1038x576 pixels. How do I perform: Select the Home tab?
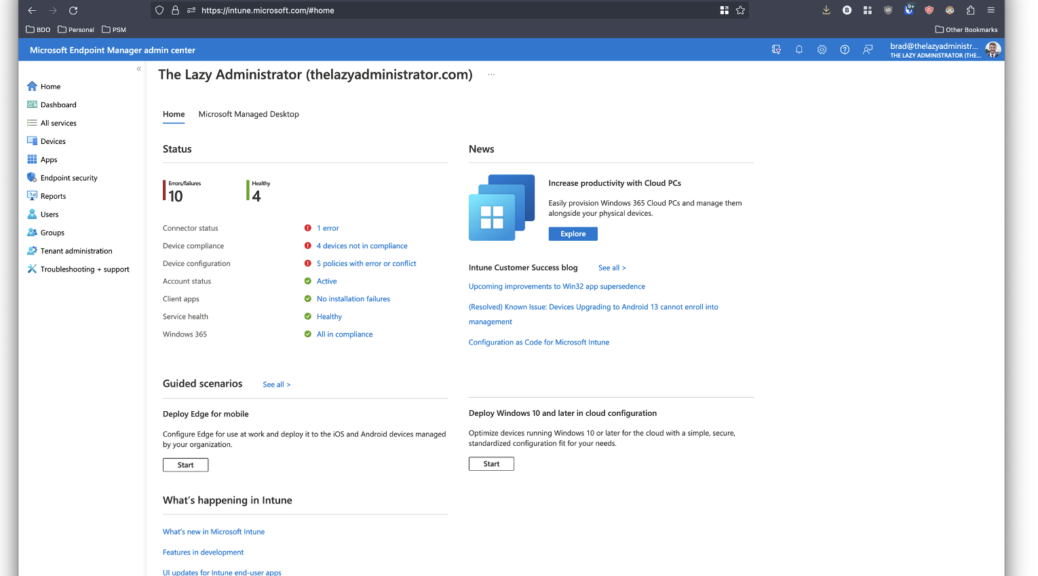173,114
